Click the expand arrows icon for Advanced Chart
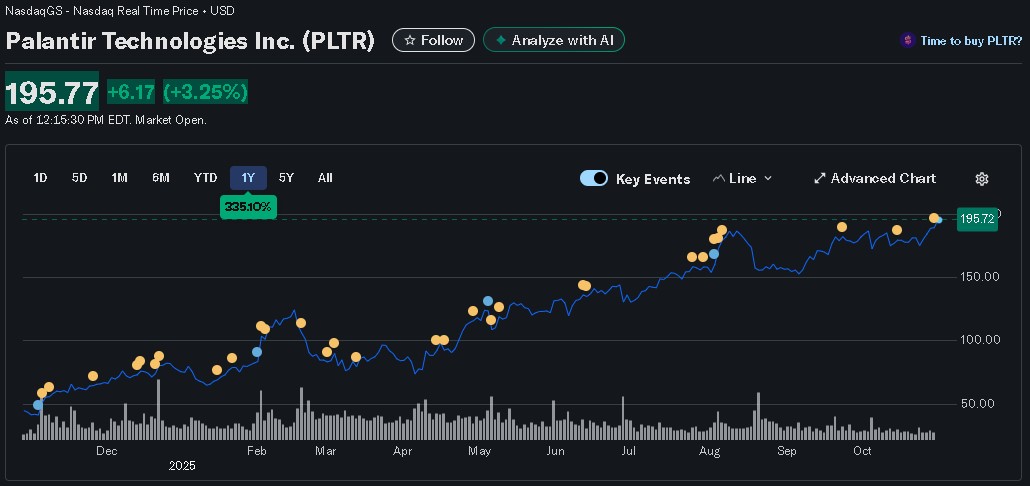 pos(820,179)
